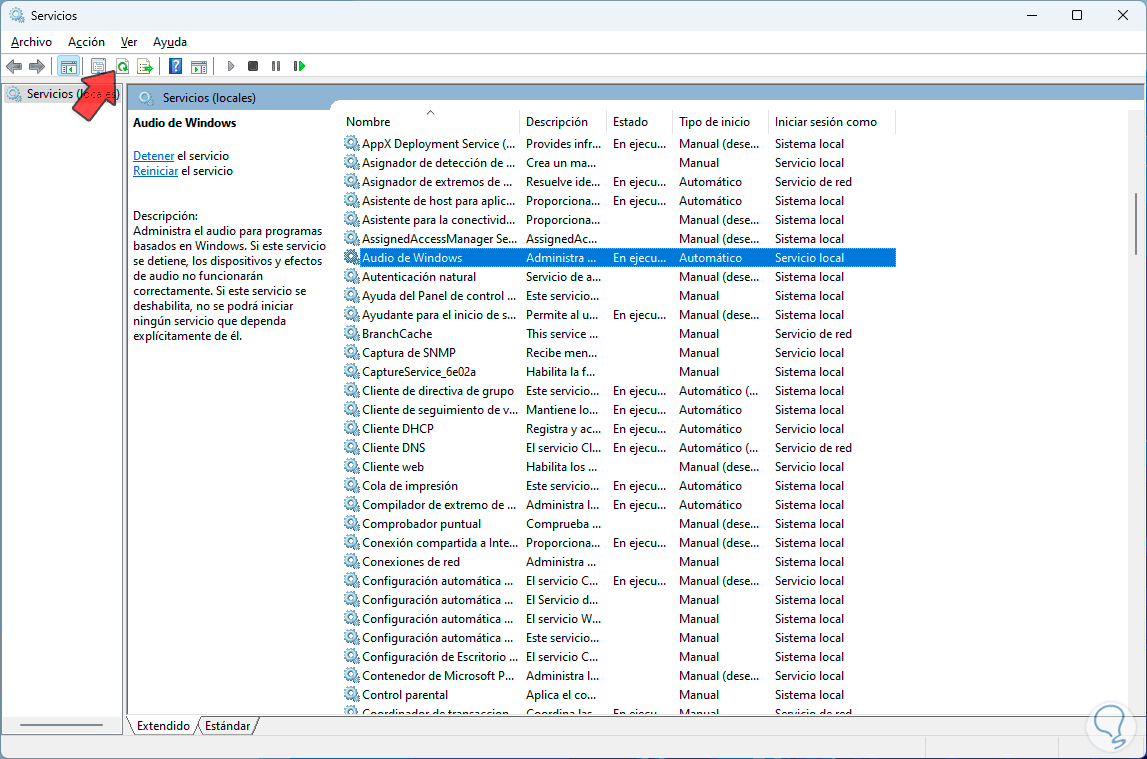Open Properties from the toolbar icon
1147x759 pixels.
98,67
